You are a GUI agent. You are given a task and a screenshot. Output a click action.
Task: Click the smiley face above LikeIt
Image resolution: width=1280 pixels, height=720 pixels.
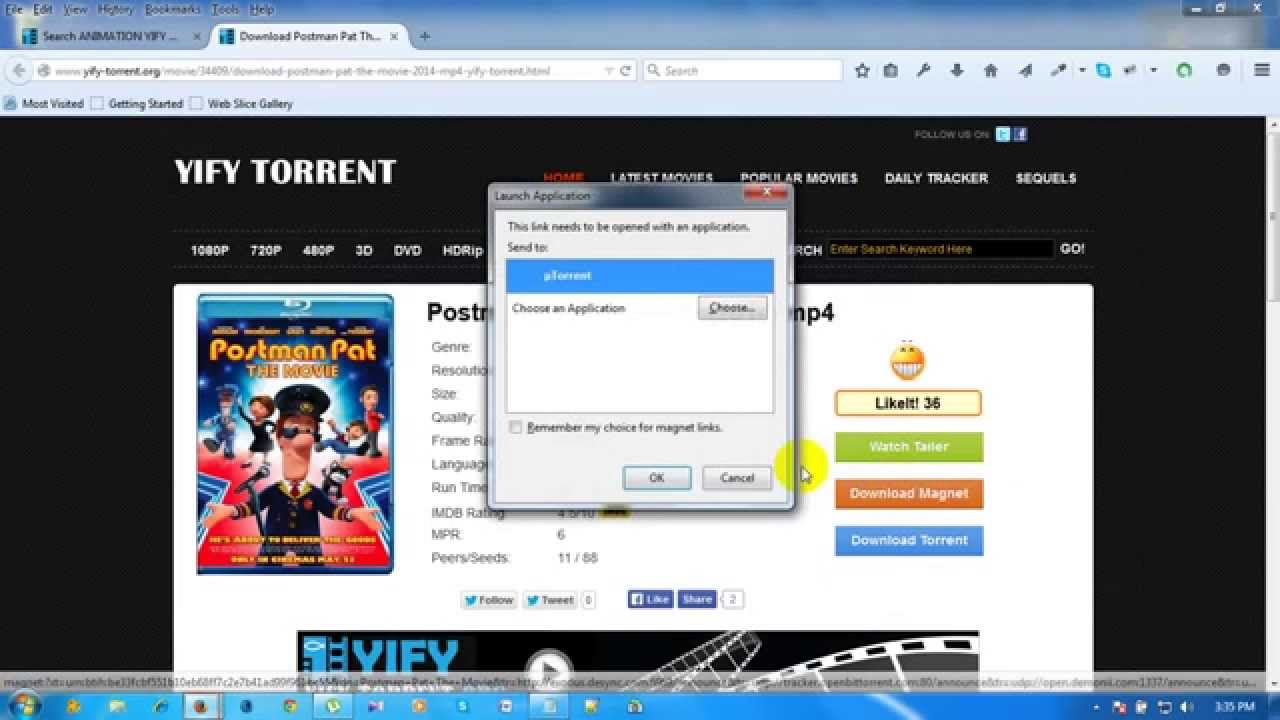click(x=907, y=360)
